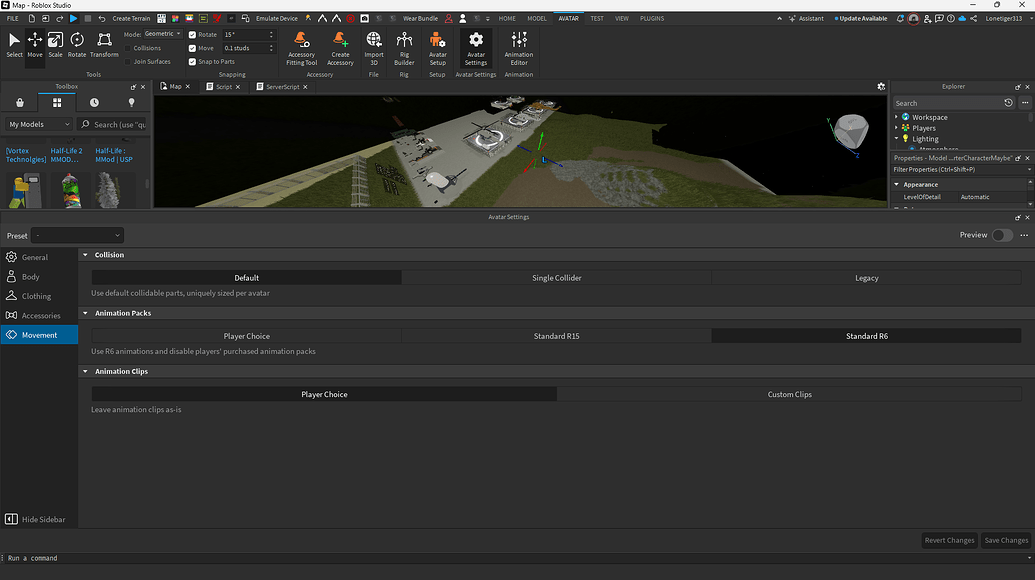
Task: Select Standard R6 animation pack option
Action: (866, 336)
